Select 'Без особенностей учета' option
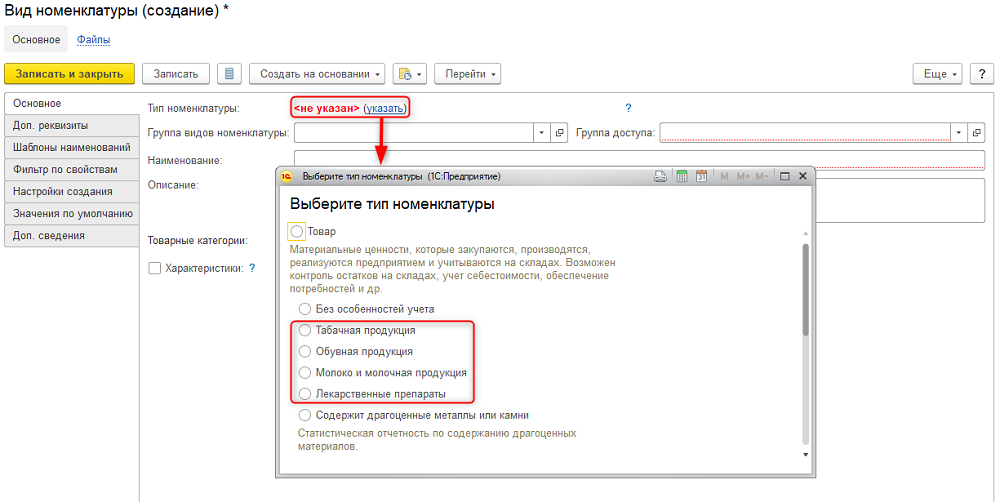Screen dimensions: 1000x502 click(305, 309)
